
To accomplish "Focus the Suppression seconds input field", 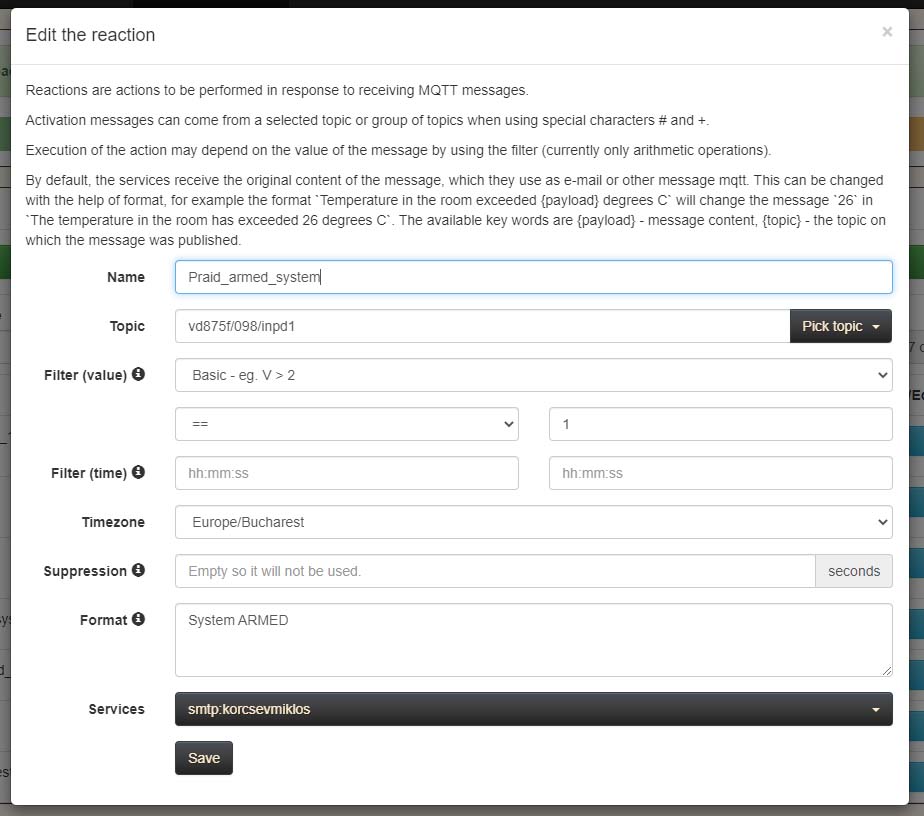I will coord(495,571).
